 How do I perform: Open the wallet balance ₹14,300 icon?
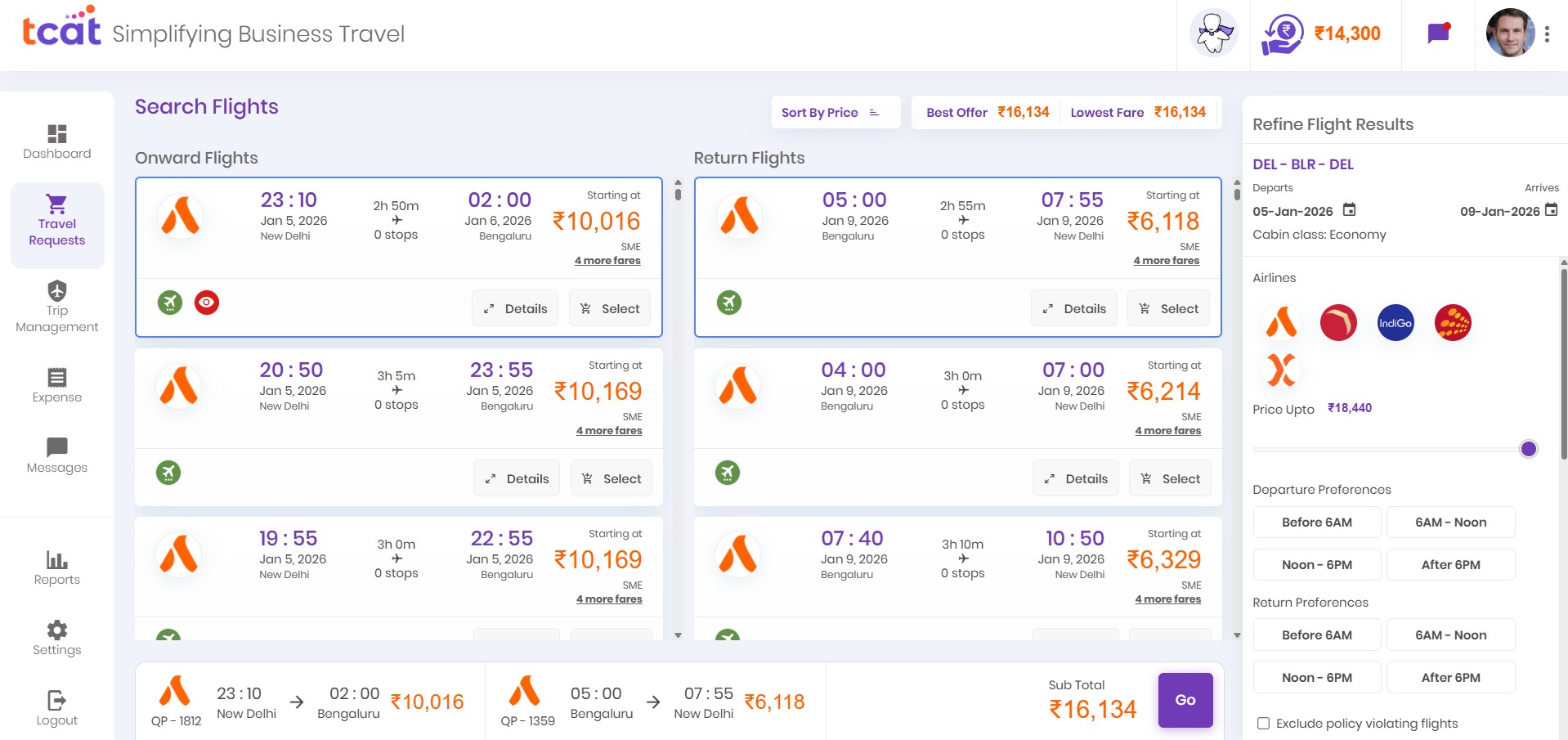tap(1282, 34)
